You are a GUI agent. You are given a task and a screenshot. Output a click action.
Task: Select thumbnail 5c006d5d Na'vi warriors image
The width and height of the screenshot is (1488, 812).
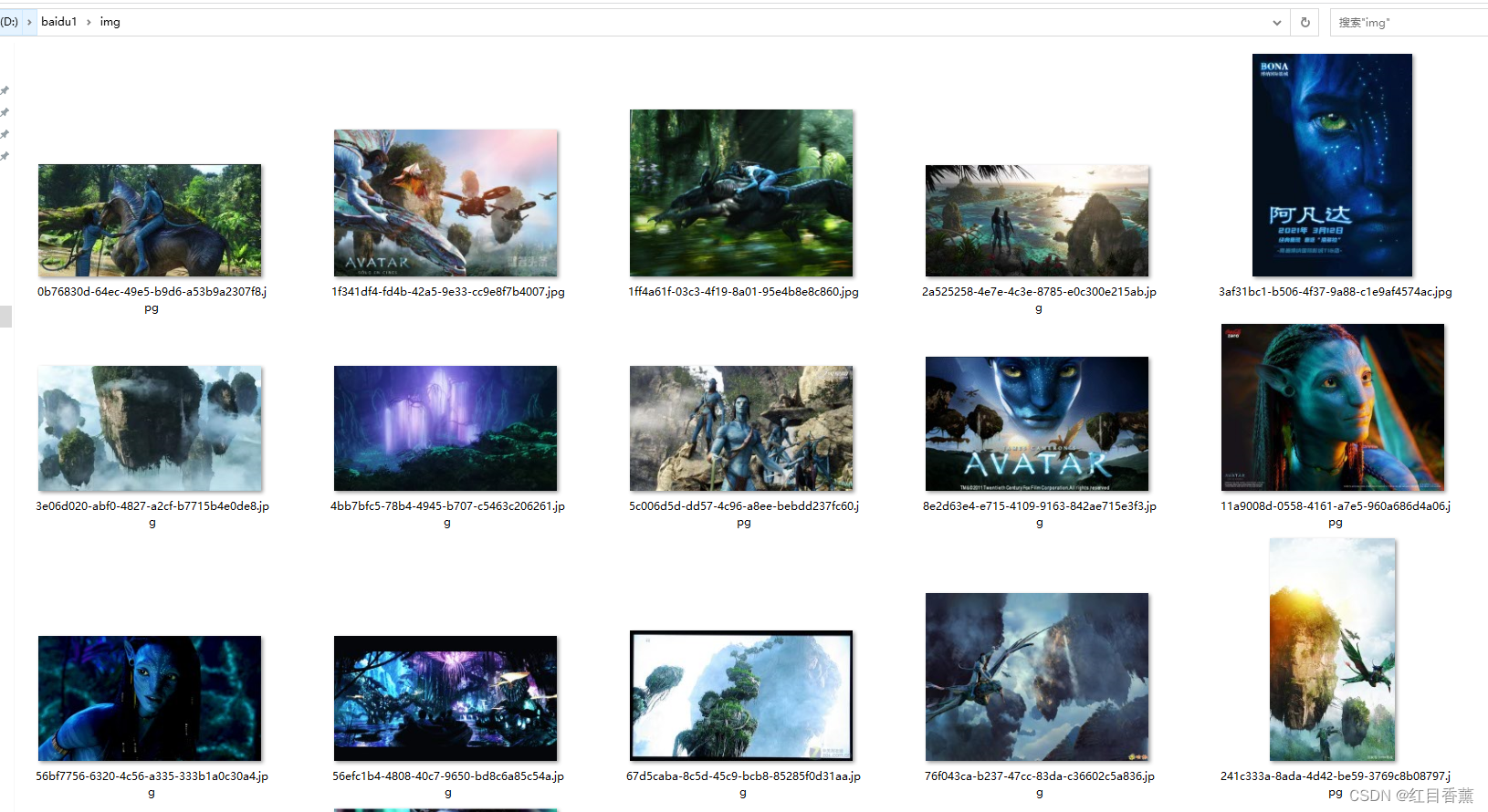click(741, 428)
